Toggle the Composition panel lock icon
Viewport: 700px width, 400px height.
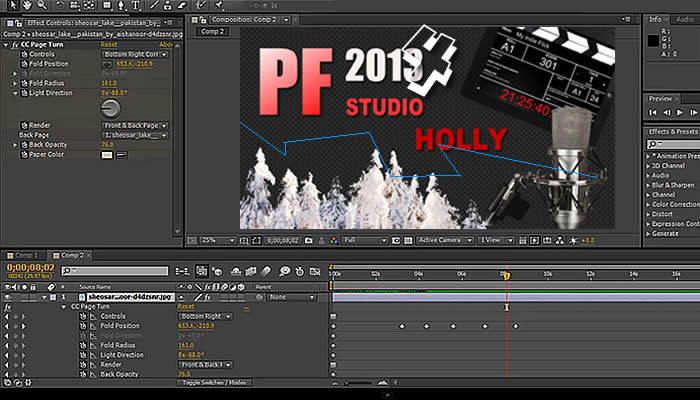203,20
